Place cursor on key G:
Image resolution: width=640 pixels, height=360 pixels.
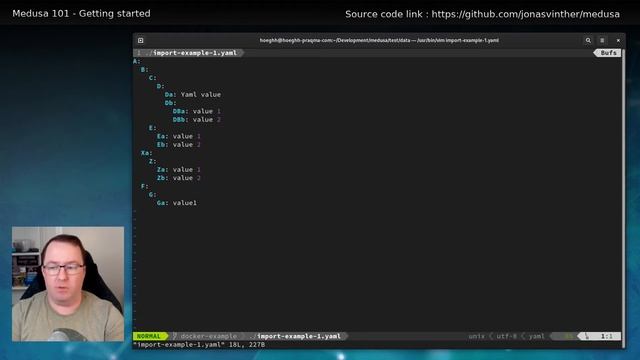[153, 195]
